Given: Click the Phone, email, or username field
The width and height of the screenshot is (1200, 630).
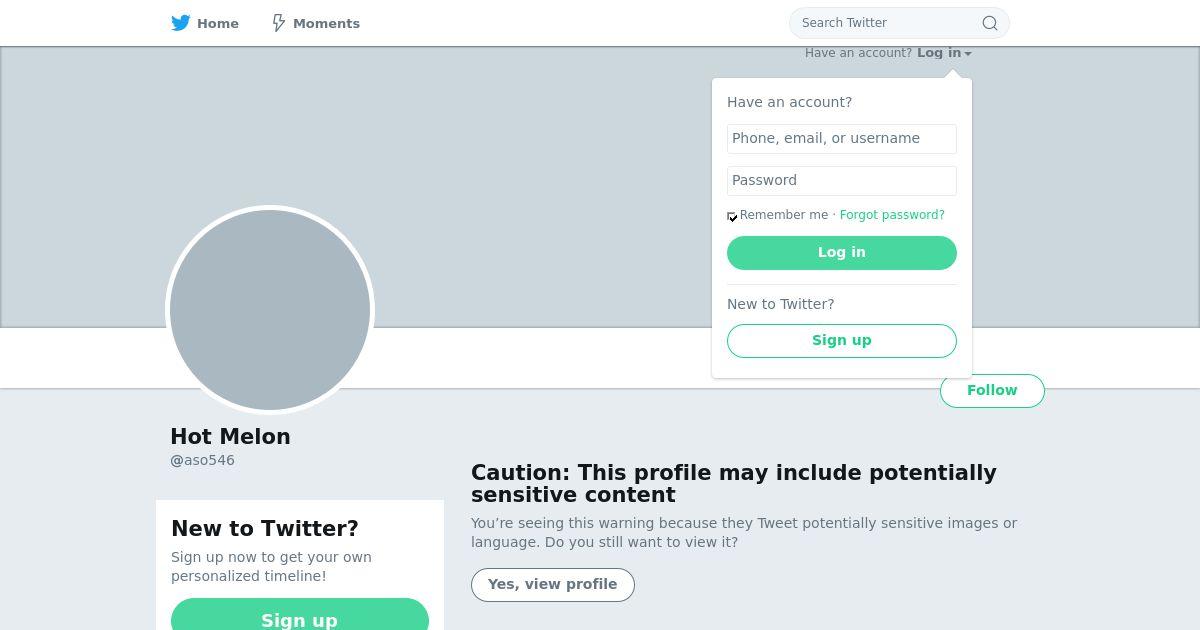Looking at the screenshot, I should coord(841,139).
